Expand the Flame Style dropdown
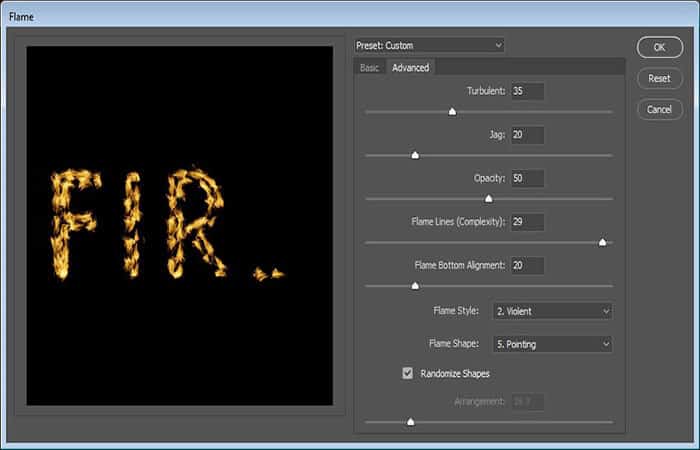700x450 pixels. pyautogui.click(x=553, y=311)
